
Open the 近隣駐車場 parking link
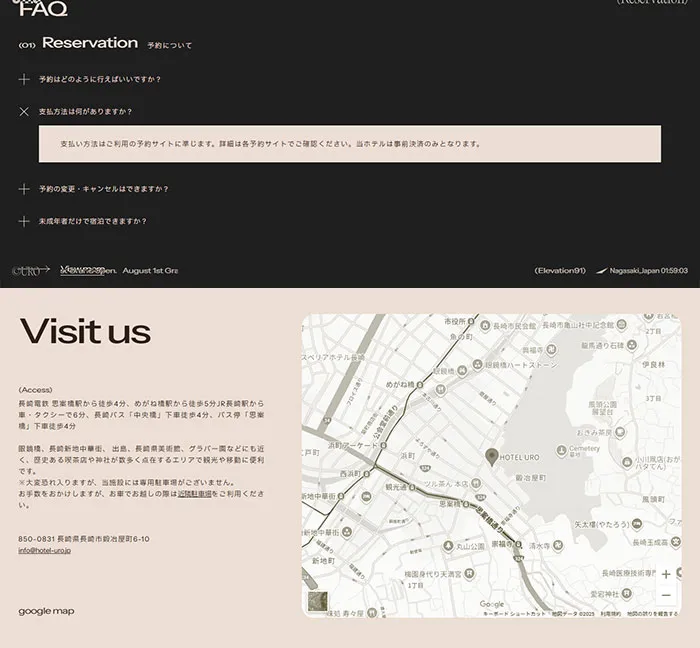click(195, 494)
